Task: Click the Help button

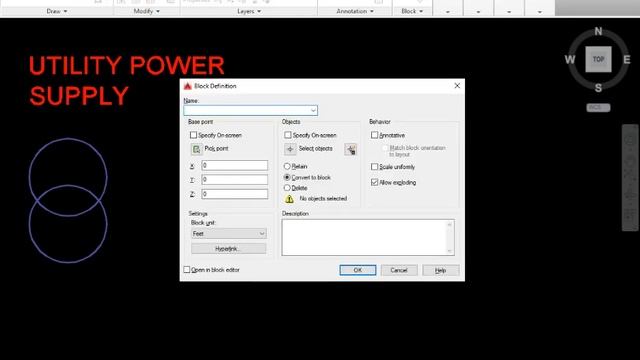Action: (440, 270)
